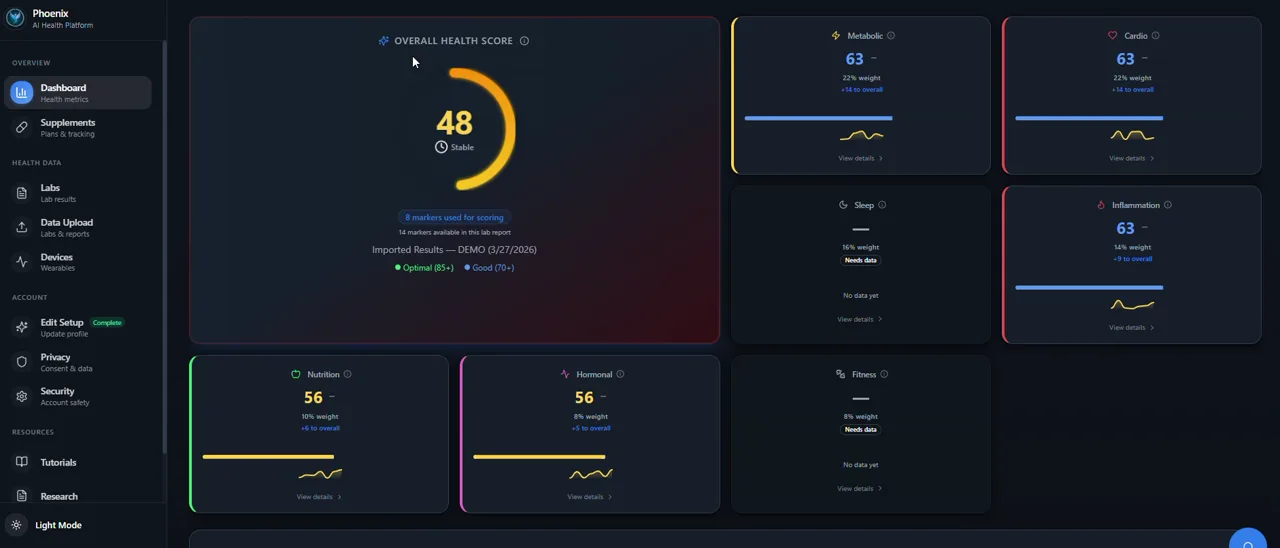This screenshot has width=1280, height=548.
Task: Expand Nutrition View details
Action: (x=318, y=497)
